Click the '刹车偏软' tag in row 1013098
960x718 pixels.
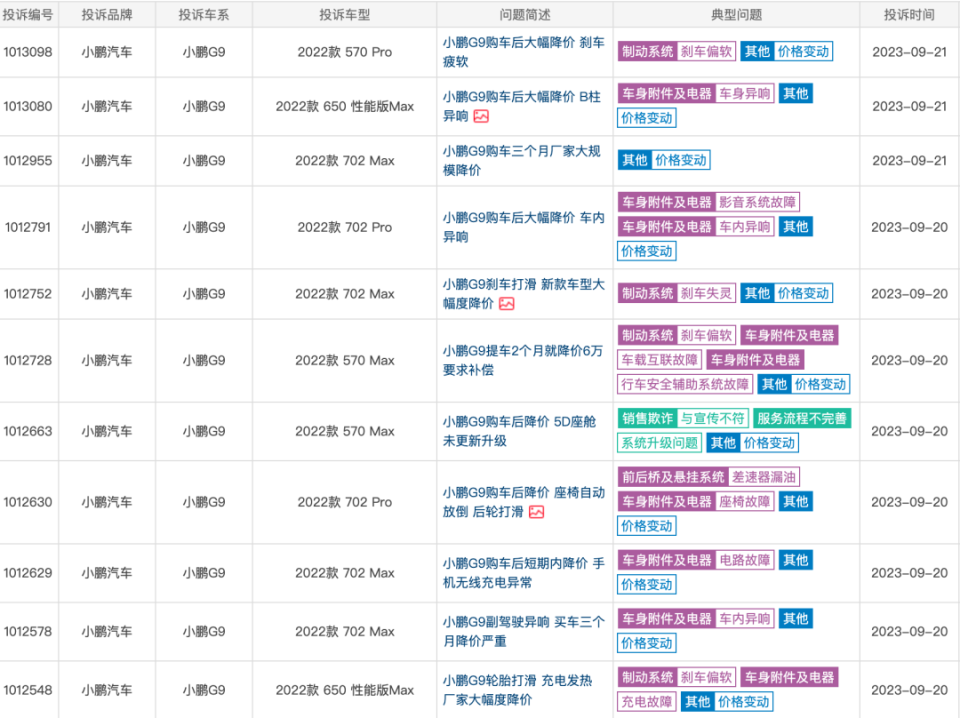point(707,52)
